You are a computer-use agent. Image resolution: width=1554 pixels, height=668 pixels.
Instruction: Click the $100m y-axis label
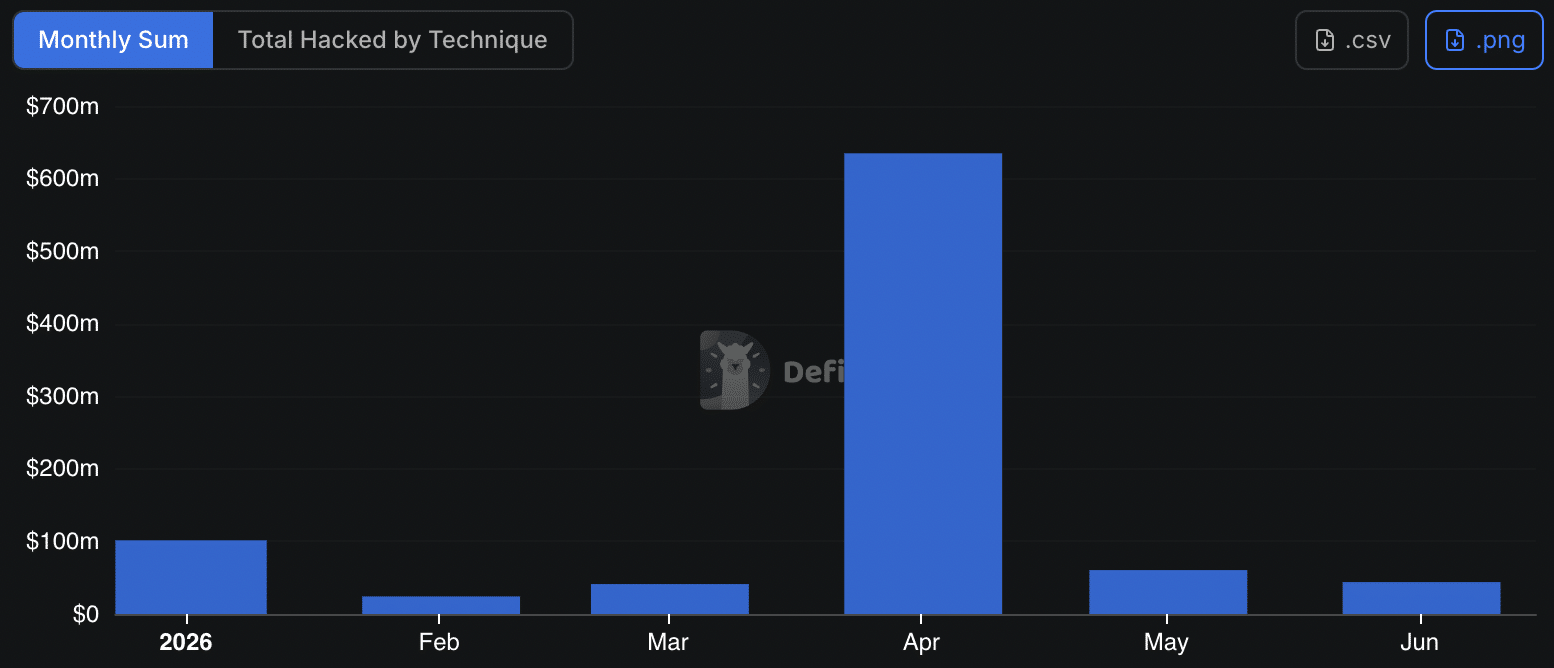63,541
